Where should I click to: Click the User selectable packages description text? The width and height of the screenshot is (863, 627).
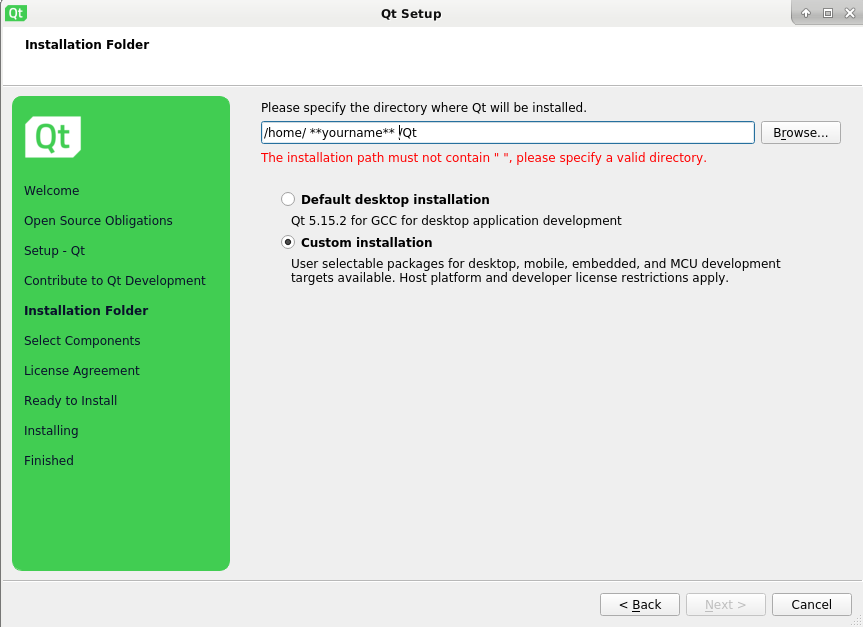(536, 270)
